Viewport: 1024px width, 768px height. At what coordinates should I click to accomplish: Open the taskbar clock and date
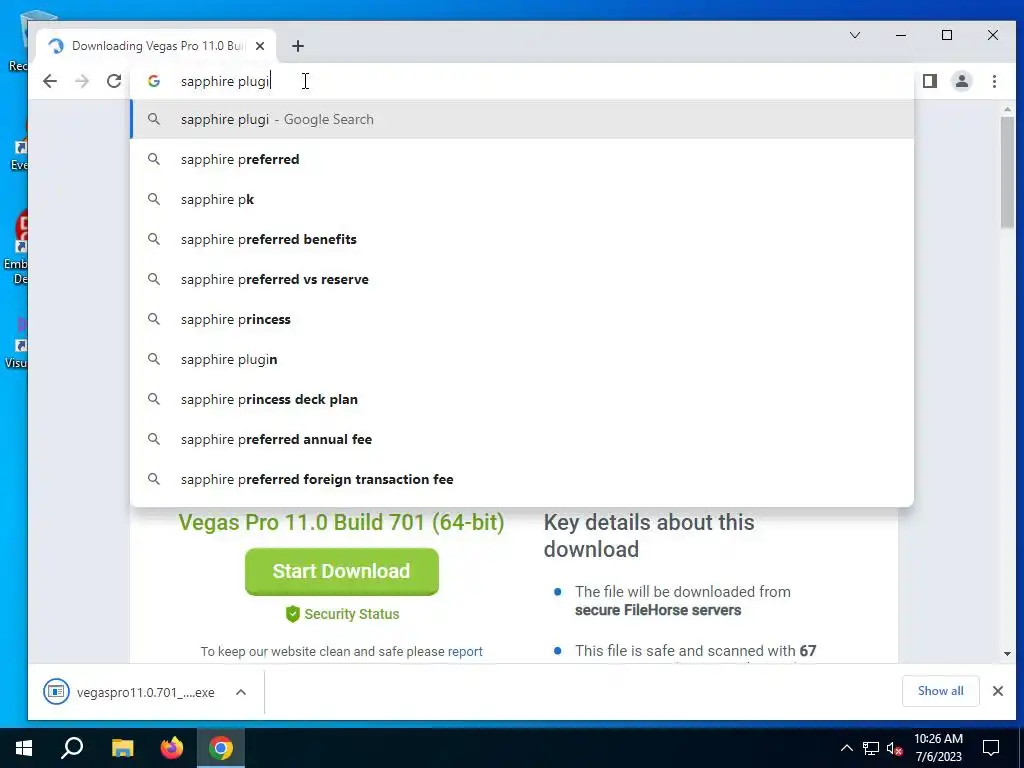point(938,748)
